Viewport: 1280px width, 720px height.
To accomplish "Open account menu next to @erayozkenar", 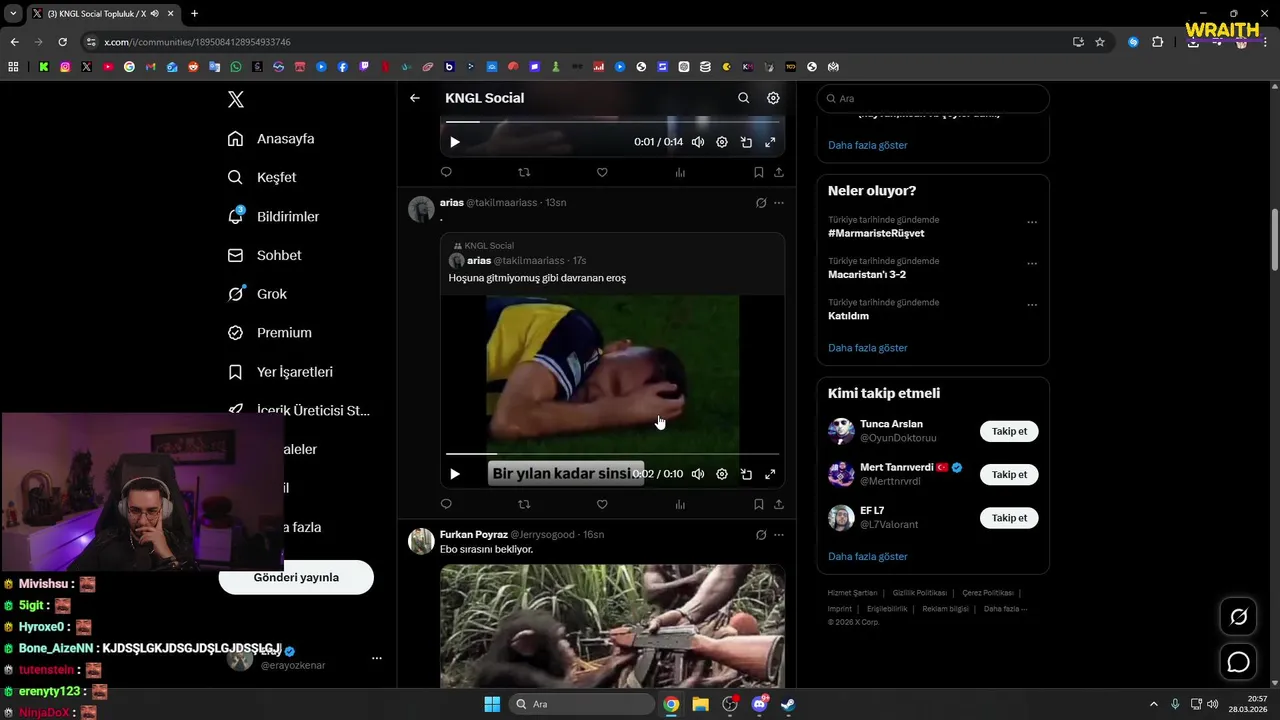I will (377, 658).
